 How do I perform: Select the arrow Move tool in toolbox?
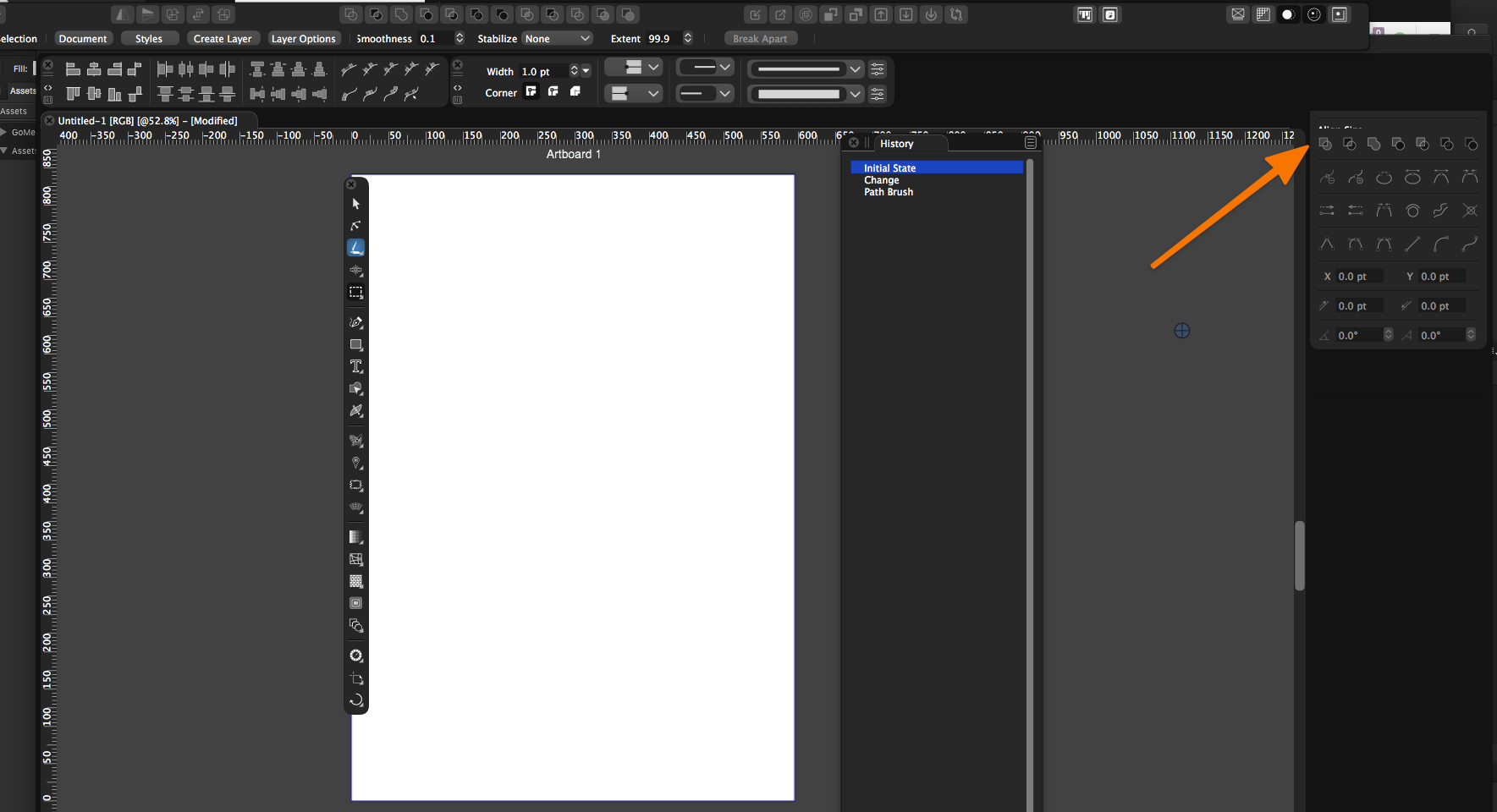[x=356, y=204]
